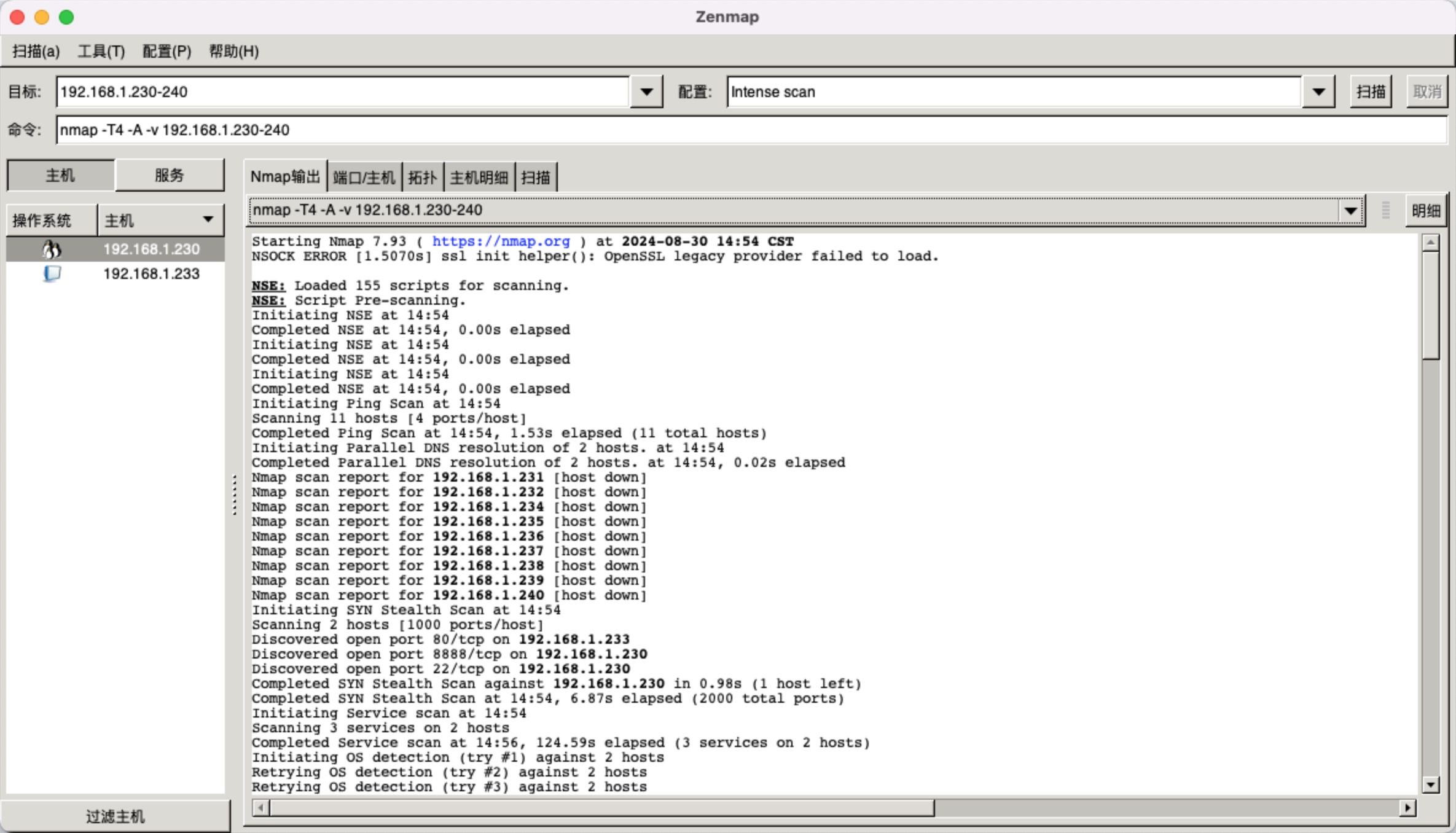Click the 取消 cancel button

point(1427,92)
